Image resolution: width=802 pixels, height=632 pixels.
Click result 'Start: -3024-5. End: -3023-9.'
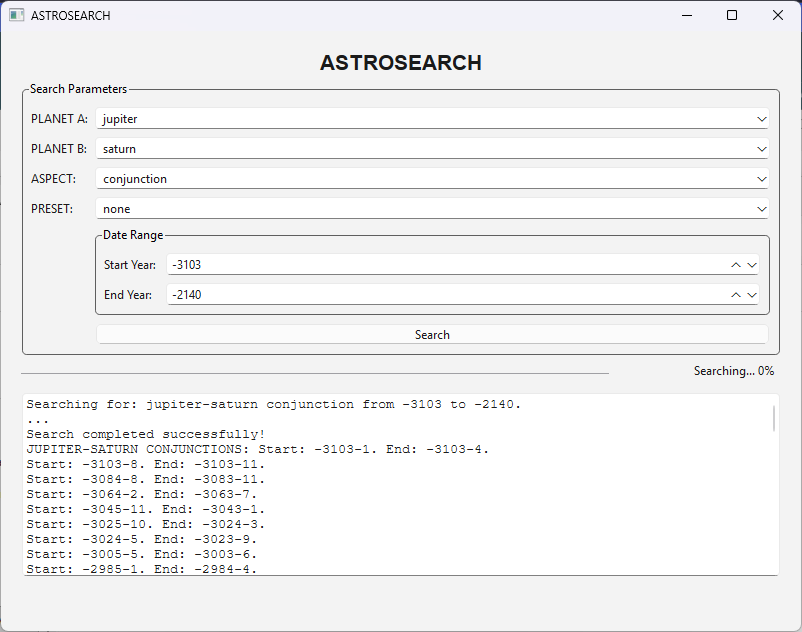[x=142, y=539]
